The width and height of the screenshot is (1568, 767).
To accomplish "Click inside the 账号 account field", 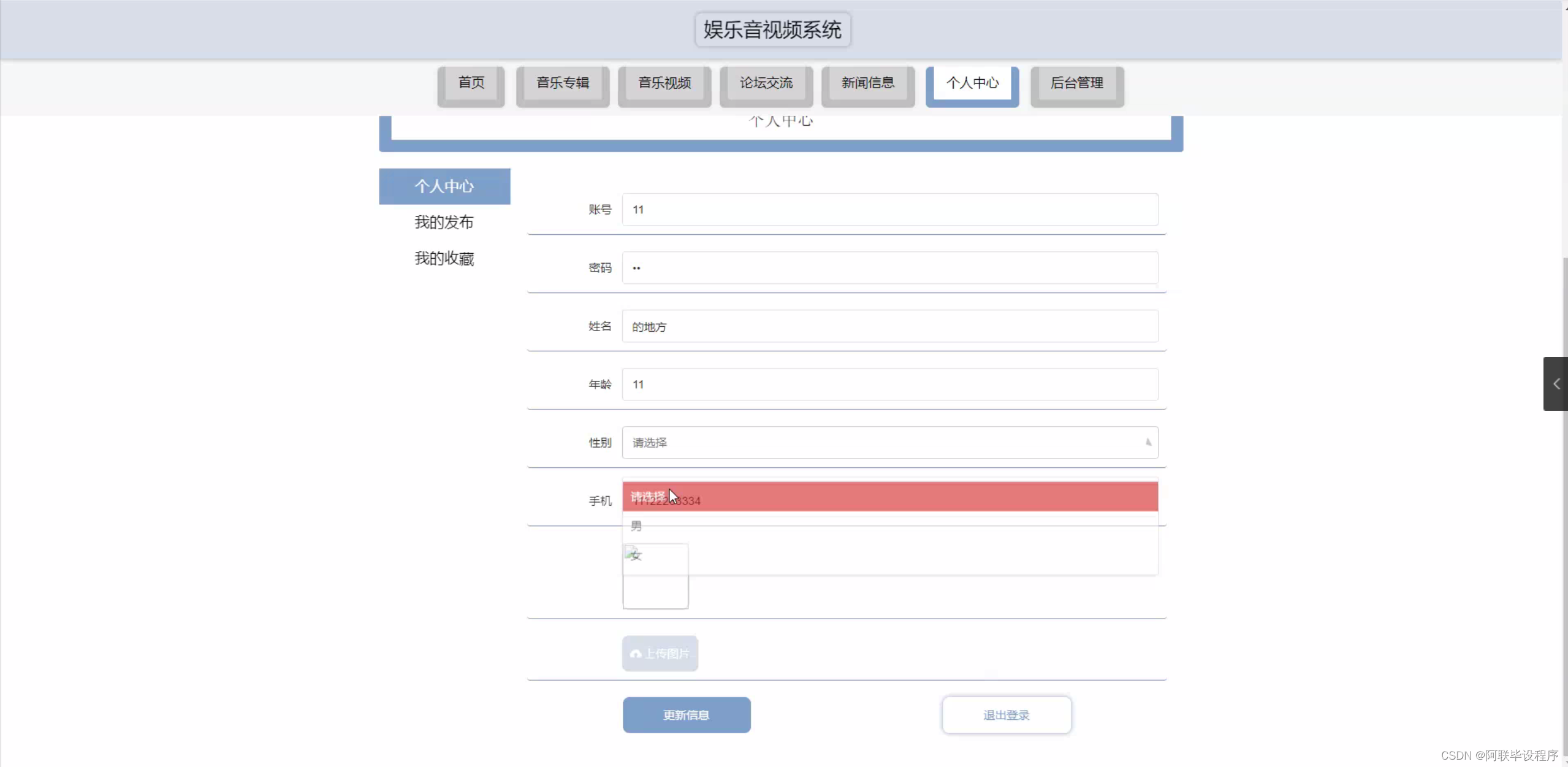I will click(x=889, y=209).
